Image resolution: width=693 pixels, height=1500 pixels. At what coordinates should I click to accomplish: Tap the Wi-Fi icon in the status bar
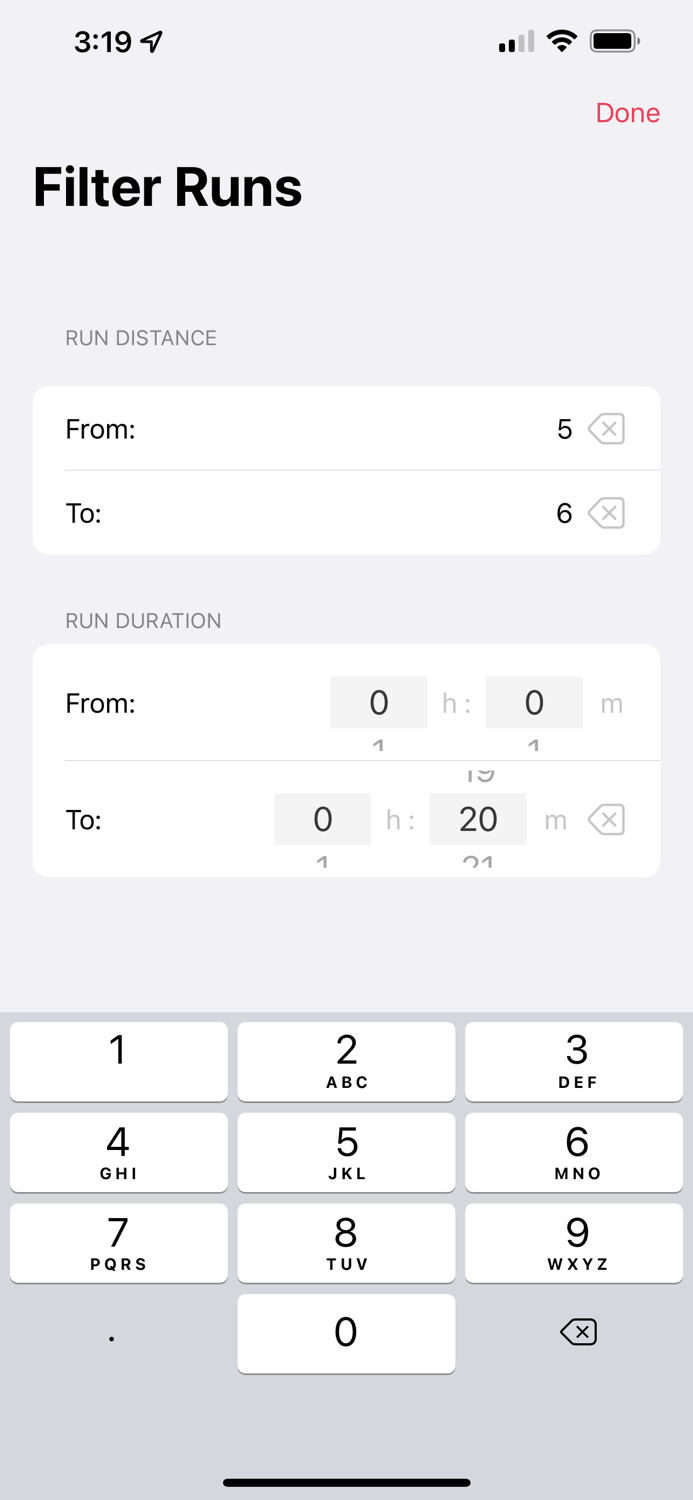(561, 40)
